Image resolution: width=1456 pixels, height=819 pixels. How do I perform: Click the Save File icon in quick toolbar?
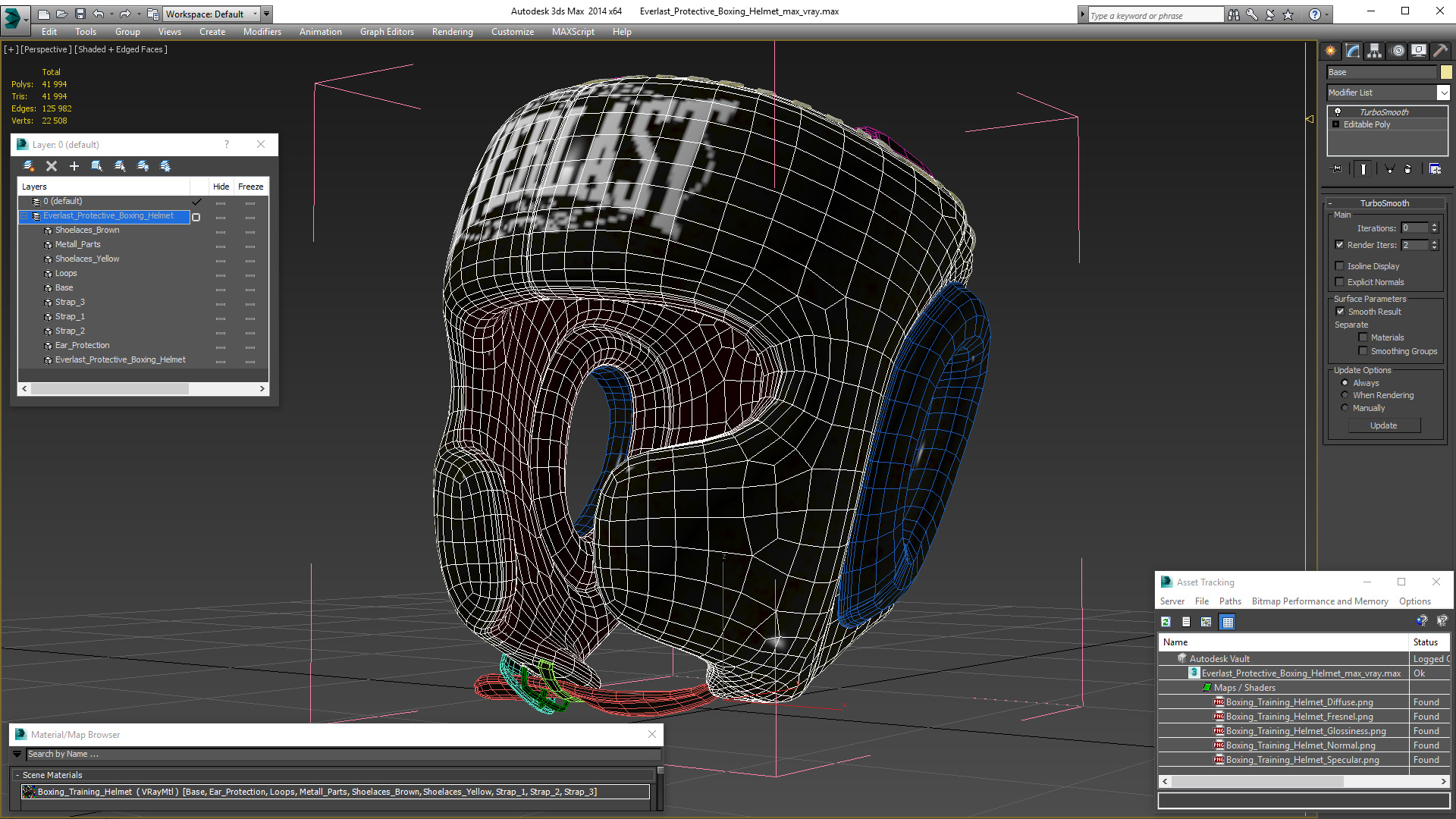(80, 14)
